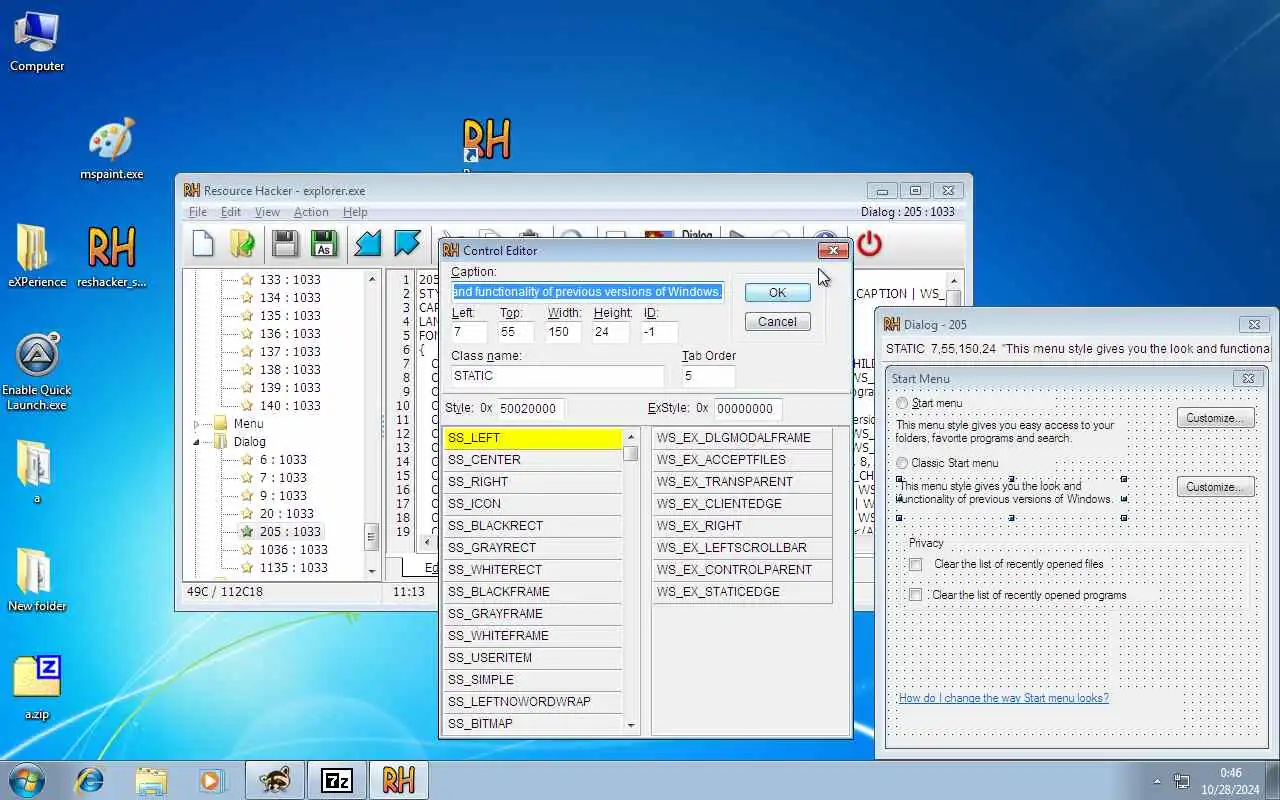The height and width of the screenshot is (800, 1280).
Task: Select the Start menu radio button
Action: tap(902, 403)
